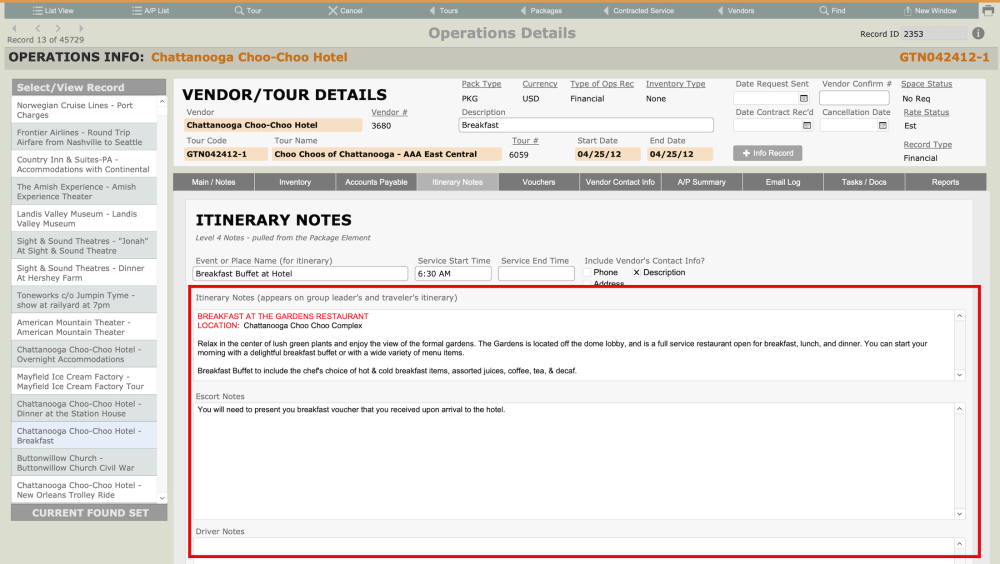Click Itinerary Notes scroll-down arrow
This screenshot has height=564, width=1000.
pos(959,375)
